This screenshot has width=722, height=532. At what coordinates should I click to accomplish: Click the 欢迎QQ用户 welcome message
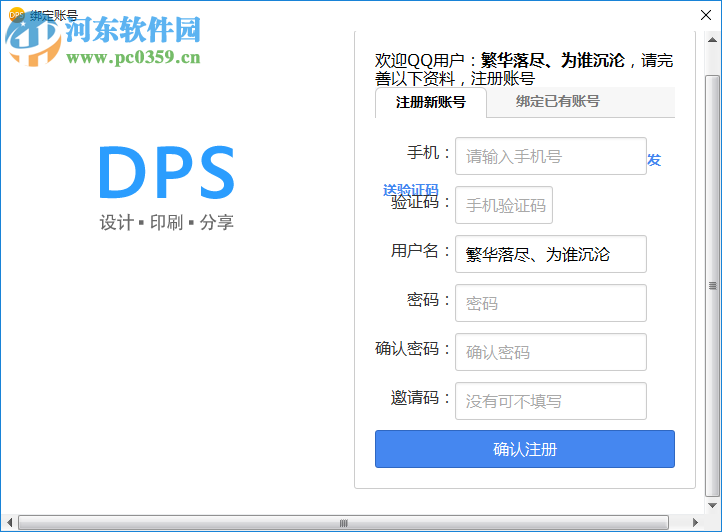point(524,69)
